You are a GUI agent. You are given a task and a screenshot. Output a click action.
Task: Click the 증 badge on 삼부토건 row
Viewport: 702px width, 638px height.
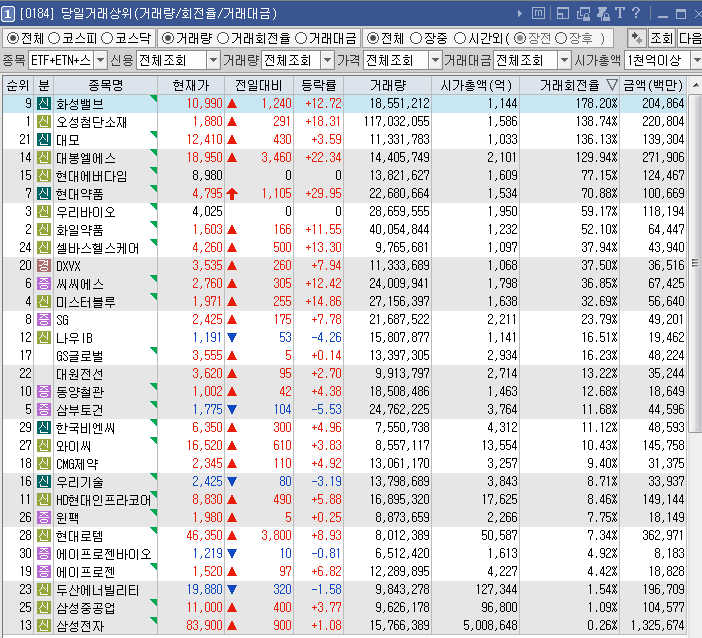43,409
